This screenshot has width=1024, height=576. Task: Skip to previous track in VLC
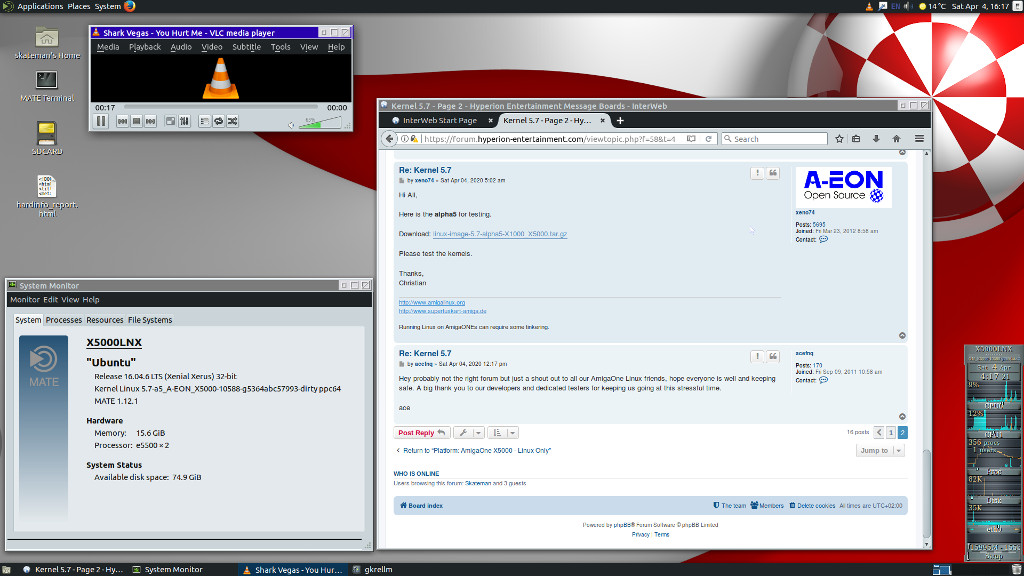tap(122, 121)
